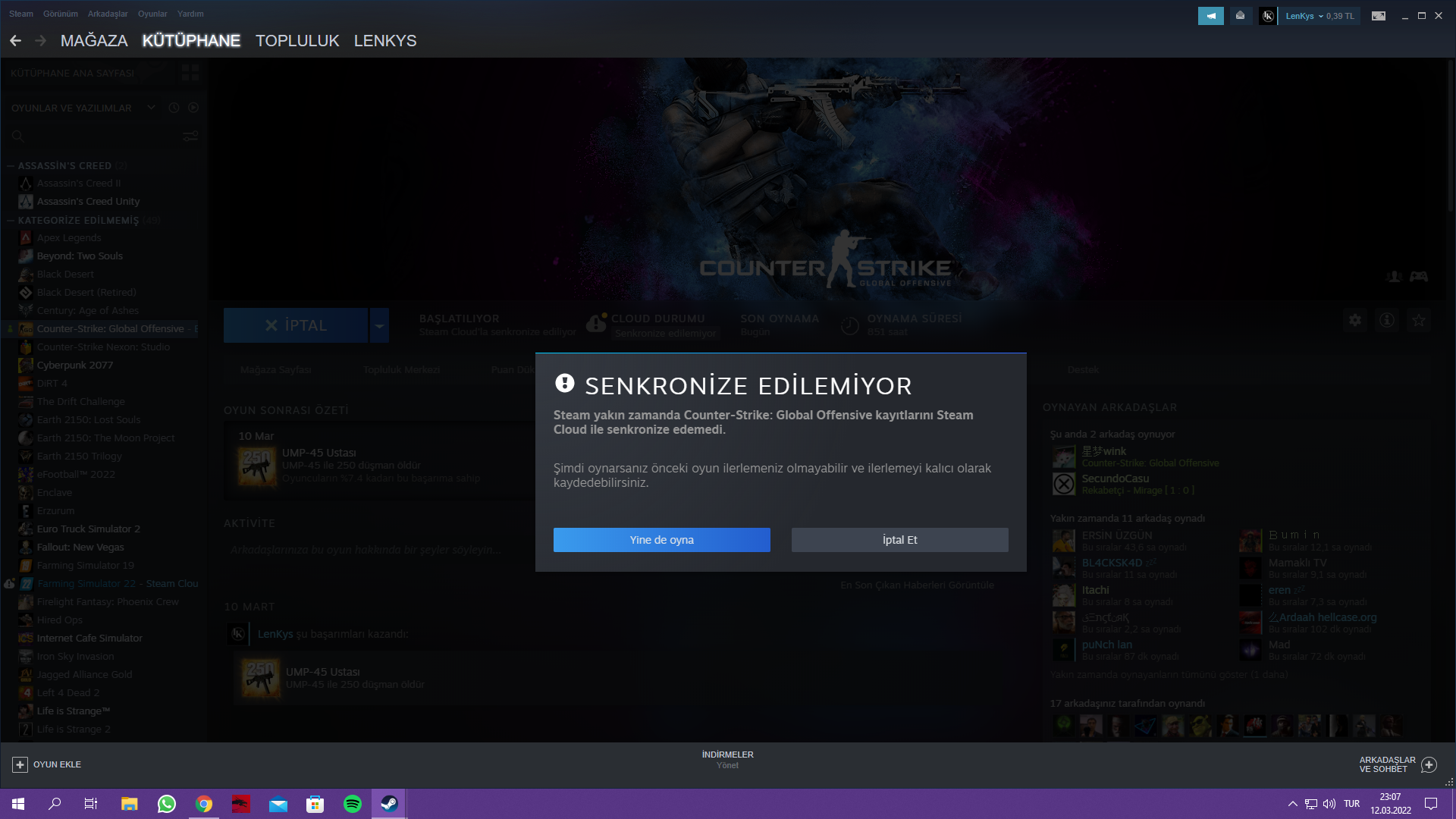The image size is (1456, 819).
Task: Click the UMP-45 Ustası achievement thumbnail
Action: click(259, 466)
